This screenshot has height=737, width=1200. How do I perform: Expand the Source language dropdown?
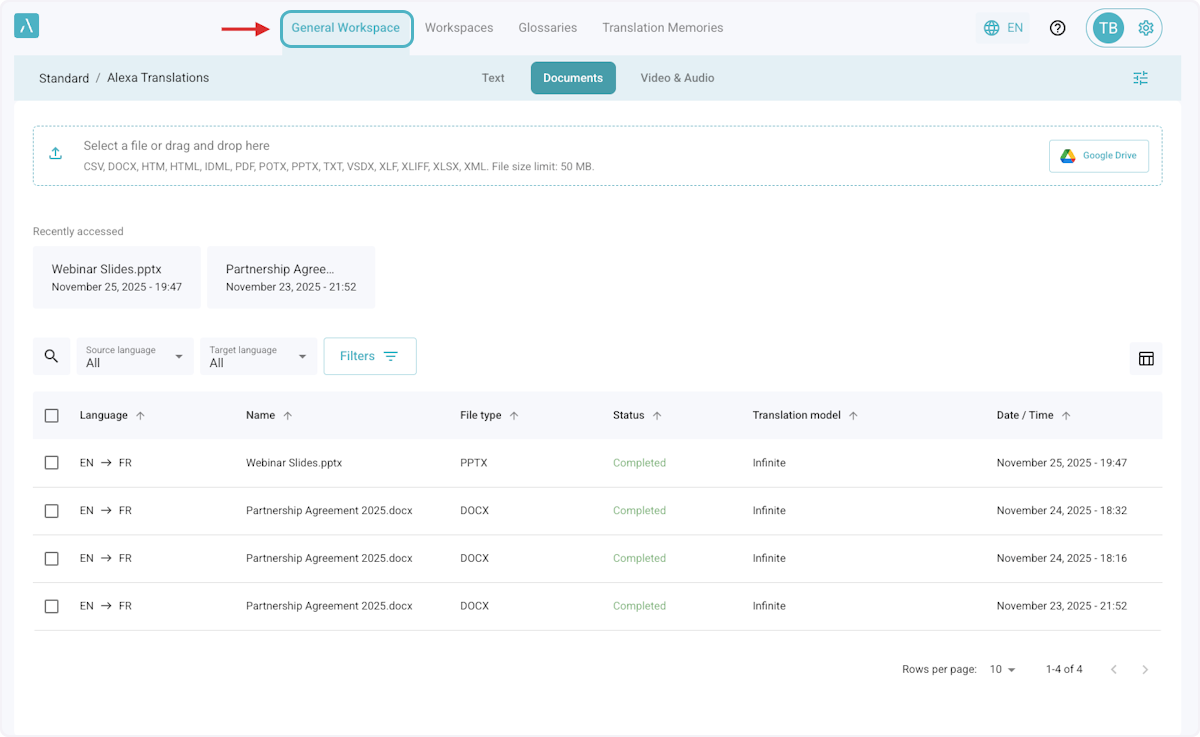pyautogui.click(x=135, y=356)
